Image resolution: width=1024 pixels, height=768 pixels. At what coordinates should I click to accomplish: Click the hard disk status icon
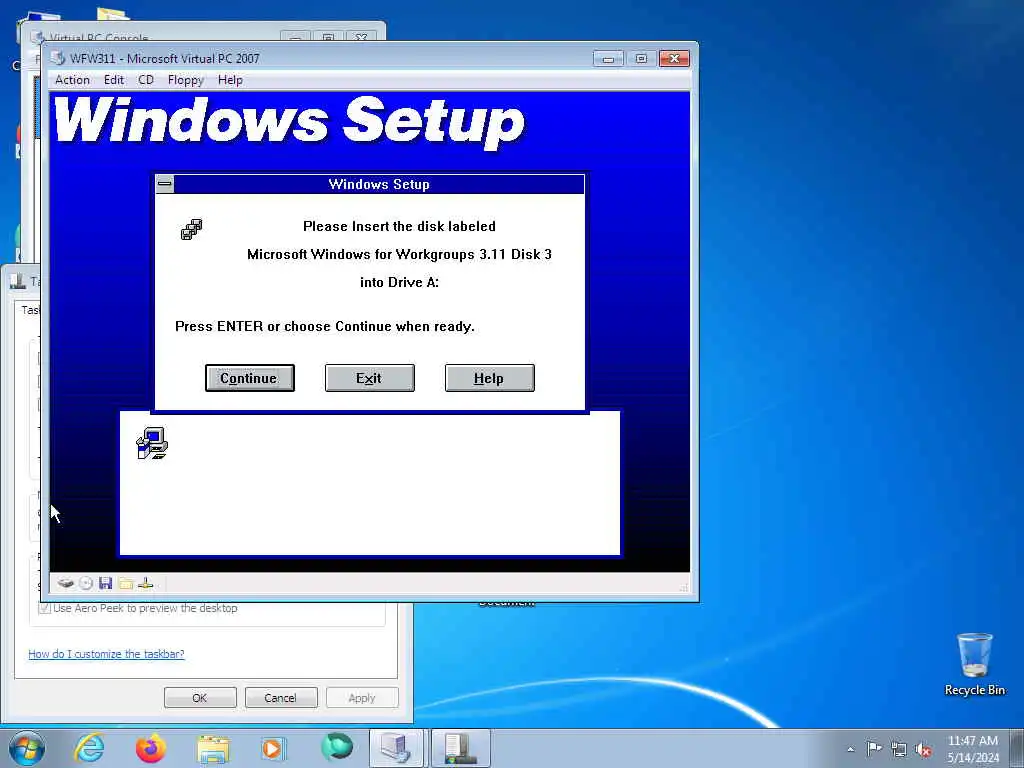[65, 583]
